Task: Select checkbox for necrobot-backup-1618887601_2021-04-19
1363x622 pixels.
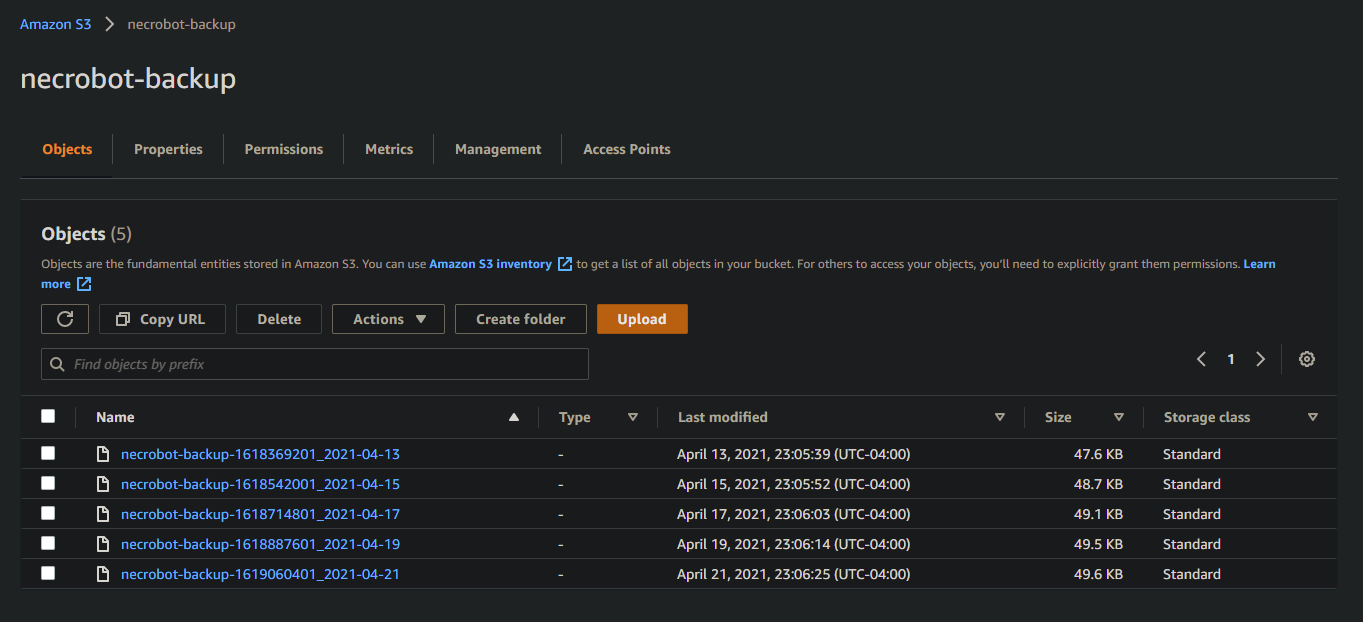Action: coord(48,543)
